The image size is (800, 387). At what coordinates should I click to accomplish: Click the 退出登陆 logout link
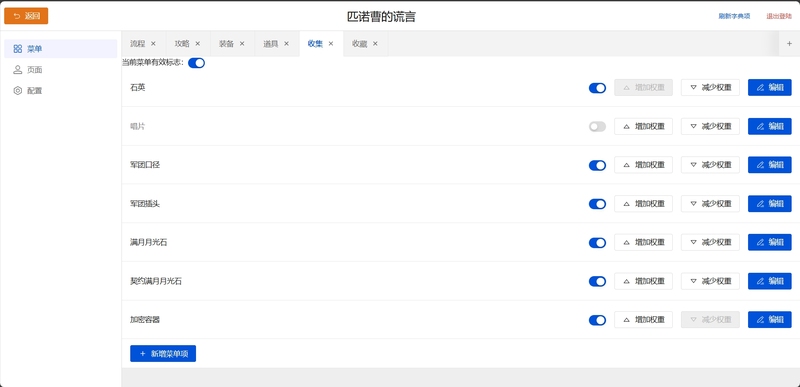click(x=779, y=16)
